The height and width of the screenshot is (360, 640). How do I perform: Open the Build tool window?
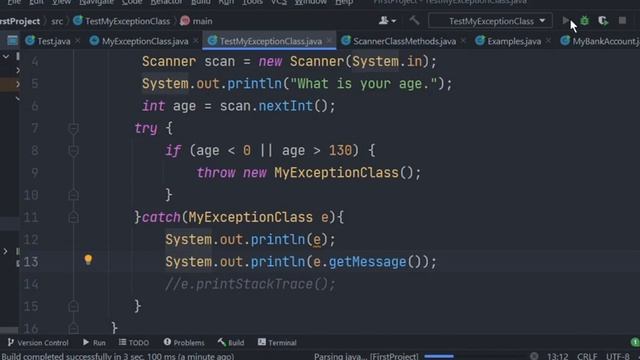(x=231, y=342)
